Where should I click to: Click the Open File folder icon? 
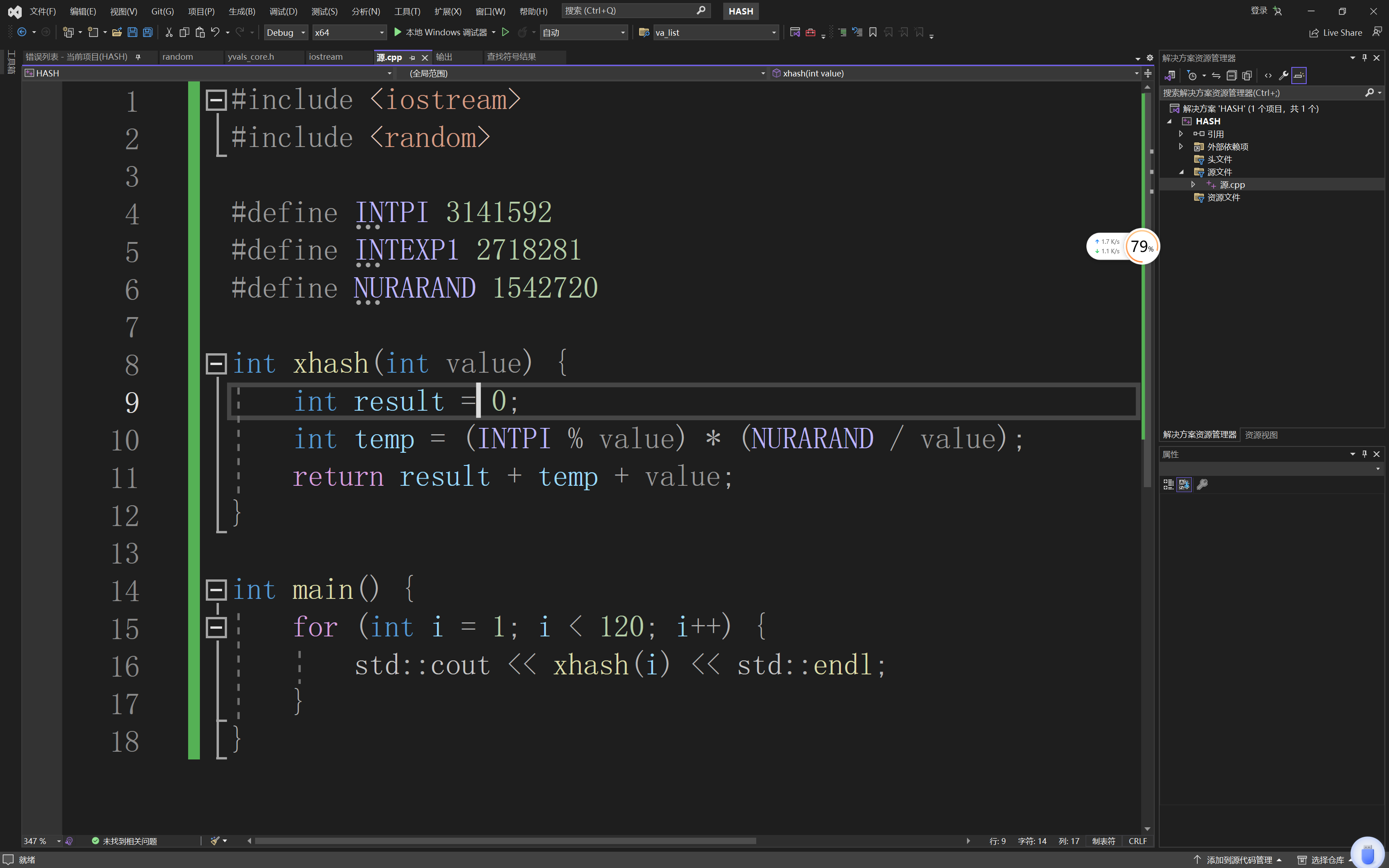[x=117, y=33]
